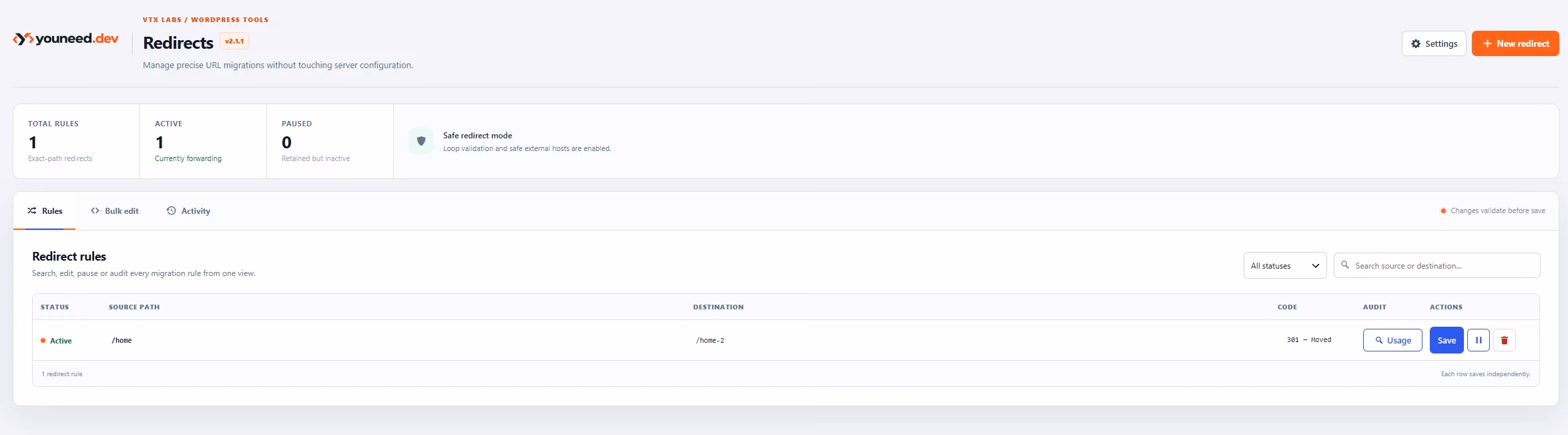This screenshot has width=1568, height=435.
Task: Open Settings
Action: coord(1433,43)
